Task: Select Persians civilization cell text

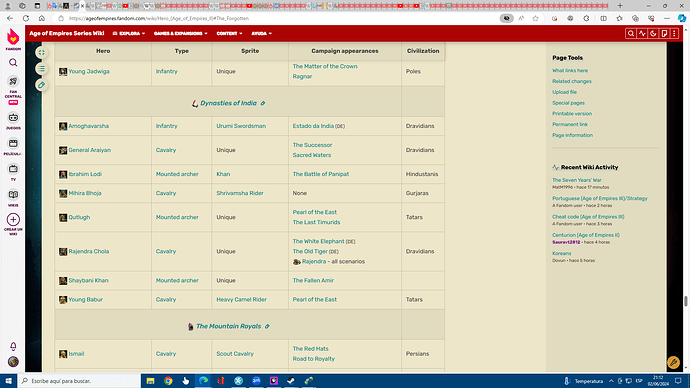Action: 417,354
